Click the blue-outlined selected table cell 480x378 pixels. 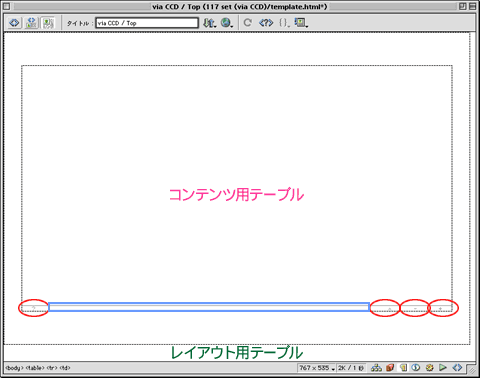(209, 307)
